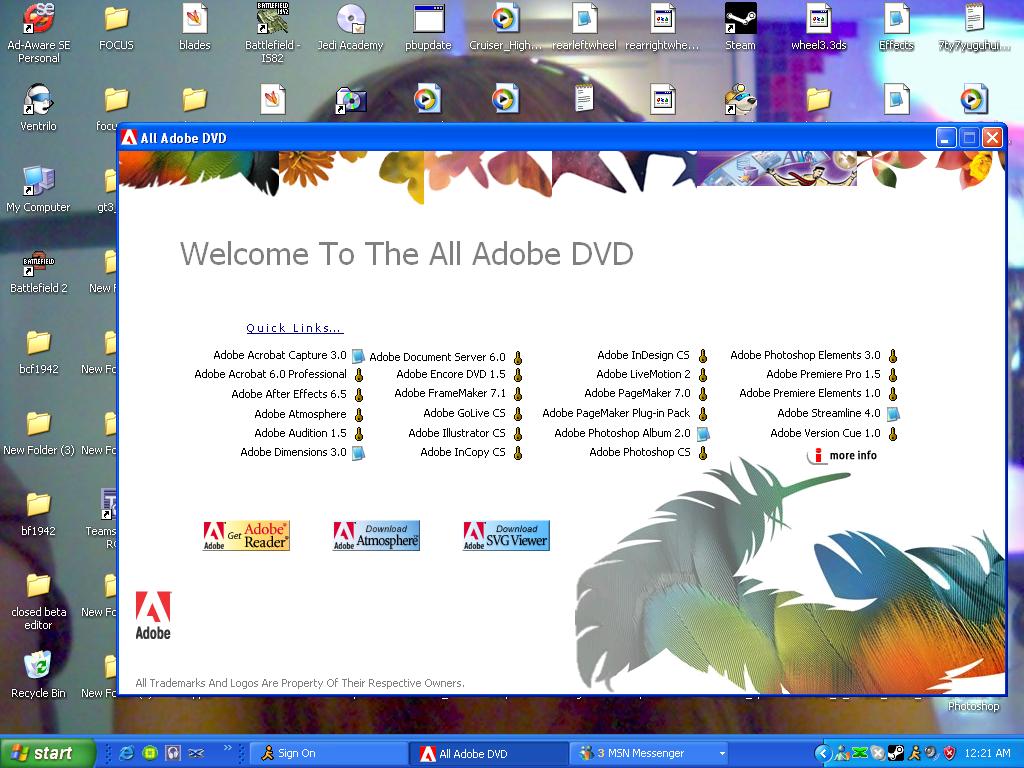The image size is (1024, 768).
Task: Select the Recycle Bin desktop icon
Action: 39,675
